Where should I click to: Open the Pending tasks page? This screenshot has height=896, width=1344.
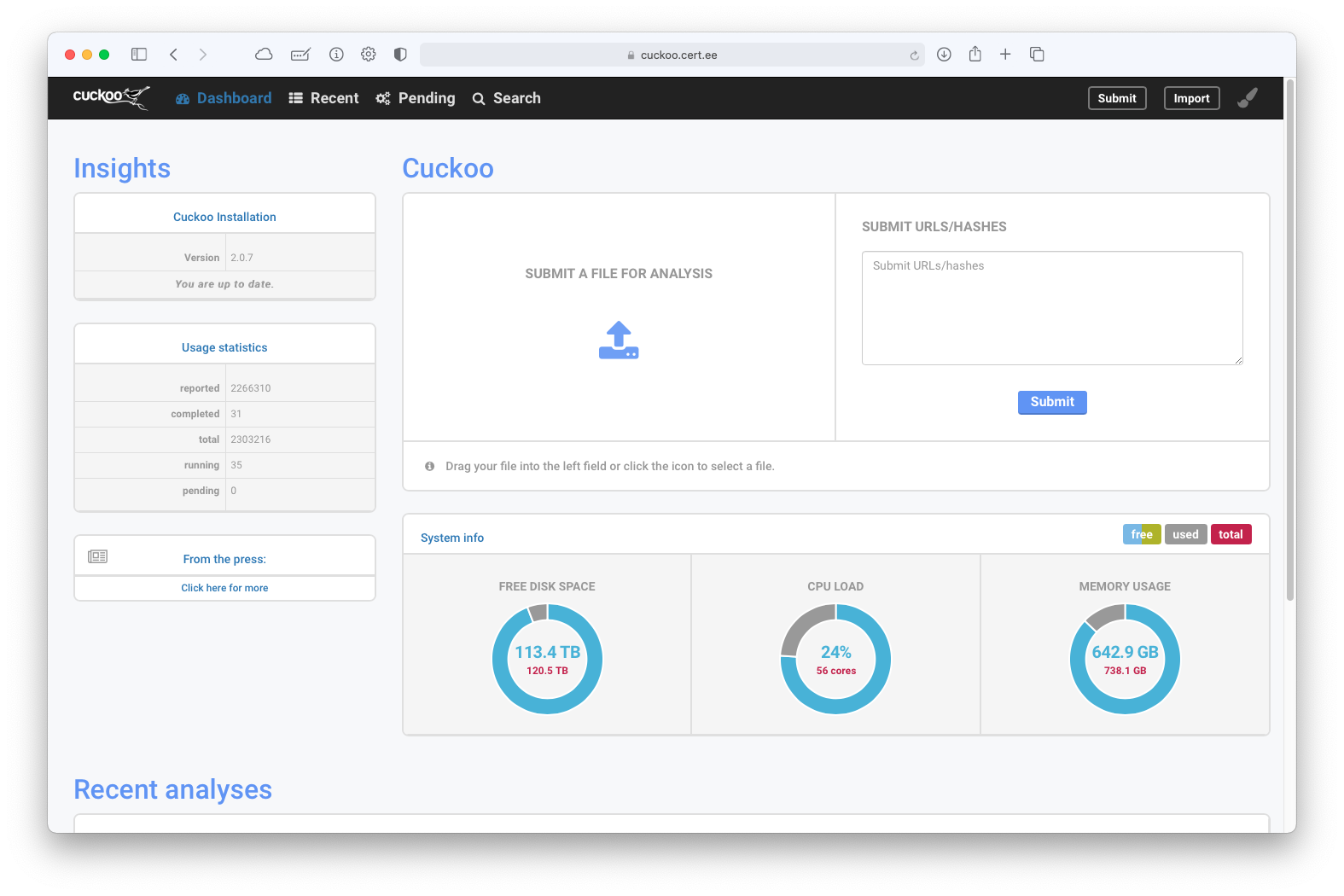416,98
